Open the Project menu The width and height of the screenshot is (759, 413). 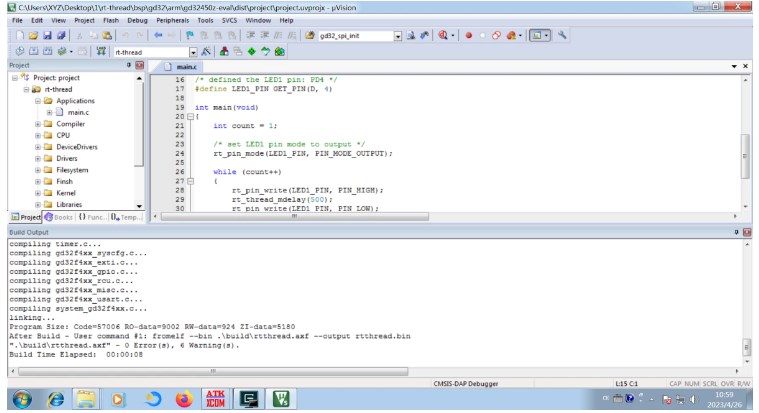pyautogui.click(x=84, y=20)
